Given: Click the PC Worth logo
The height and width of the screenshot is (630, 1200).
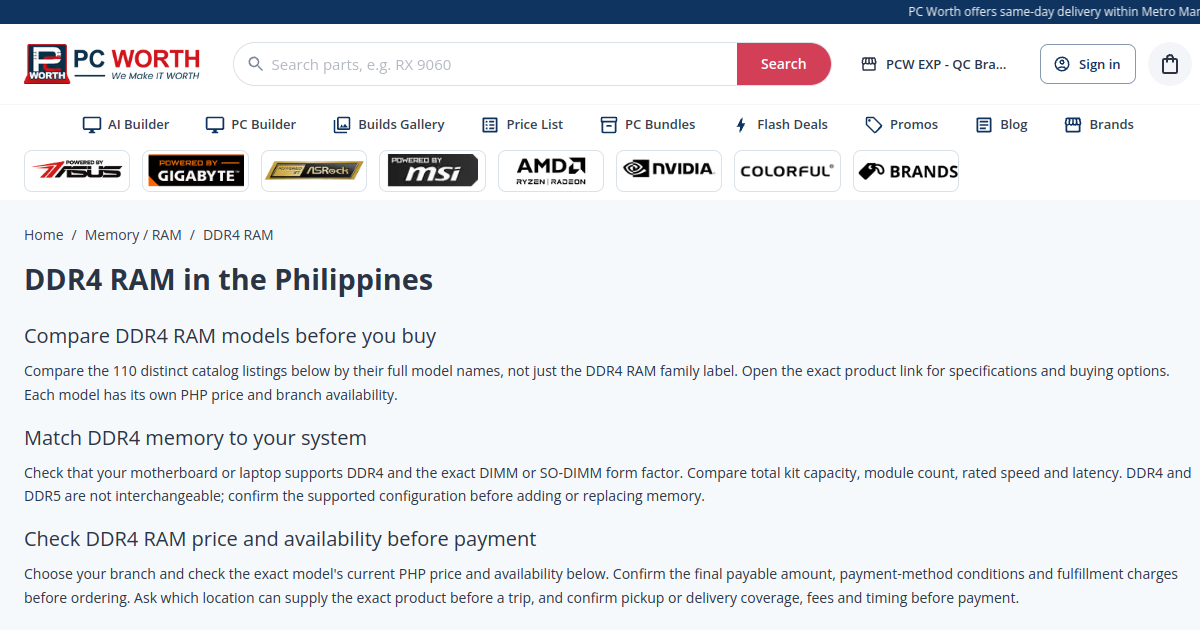Looking at the screenshot, I should pos(112,64).
